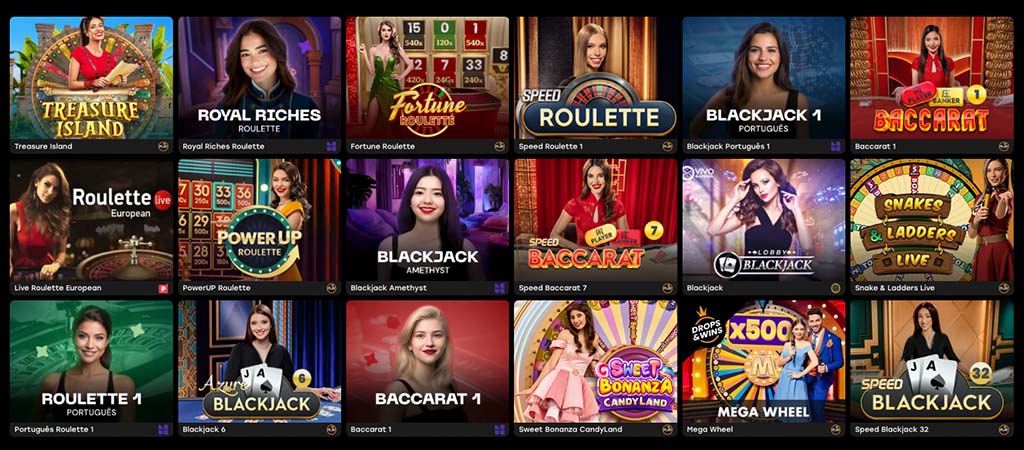Viewport: 1024px width, 450px height.
Task: Click provider icon next to Speed Blackjack 32
Action: 1004,430
